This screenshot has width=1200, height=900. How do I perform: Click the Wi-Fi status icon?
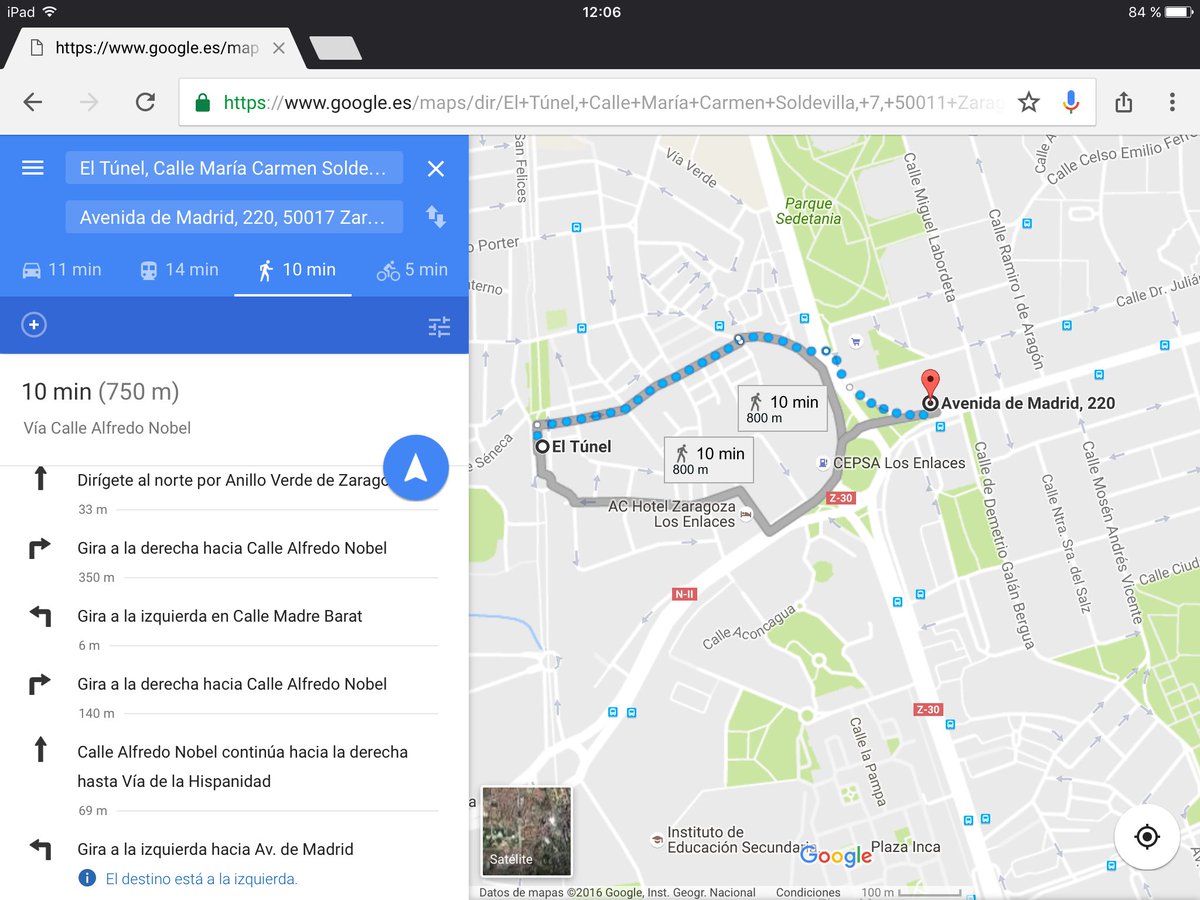tap(50, 12)
